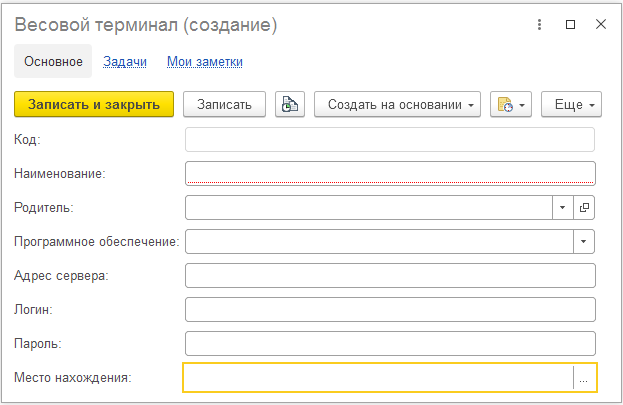Image resolution: width=623 pixels, height=405 pixels.
Task: Click the Пароль input field
Action: click(x=390, y=343)
